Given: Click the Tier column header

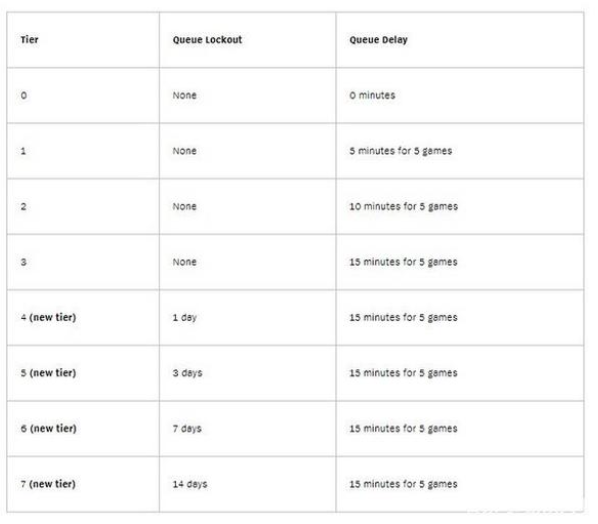Looking at the screenshot, I should tap(83, 40).
